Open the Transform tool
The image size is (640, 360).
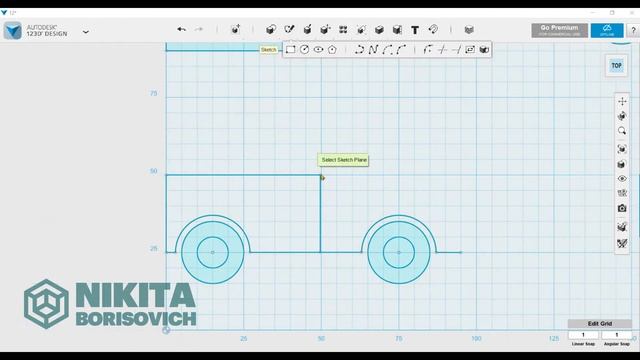coord(235,29)
